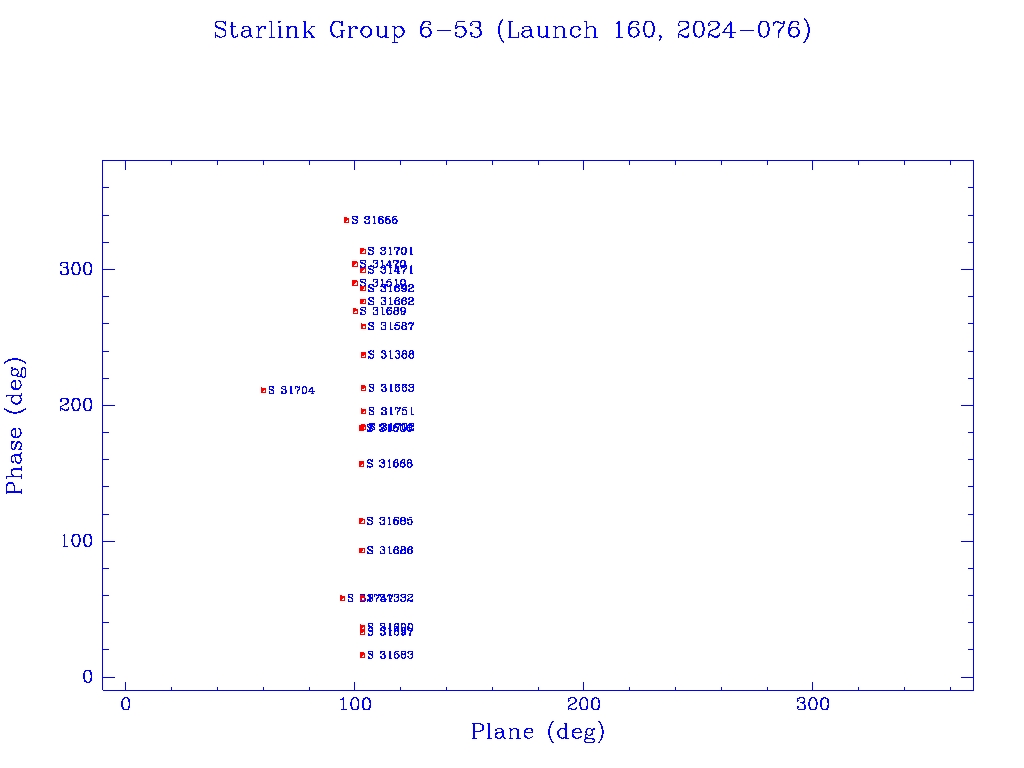Click the y-axis tick label '0'
This screenshot has width=1024, height=768.
(x=88, y=677)
